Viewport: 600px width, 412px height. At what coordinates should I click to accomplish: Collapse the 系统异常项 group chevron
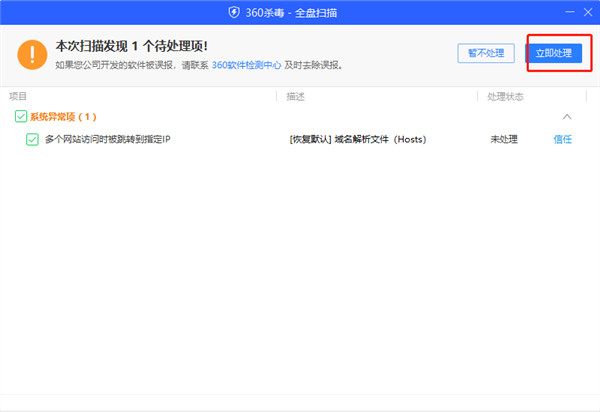pos(567,117)
